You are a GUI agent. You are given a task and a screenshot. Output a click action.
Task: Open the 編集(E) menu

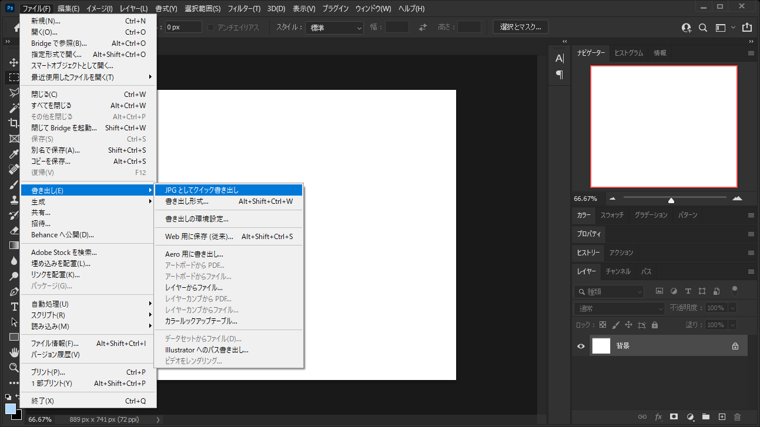[x=68, y=9]
